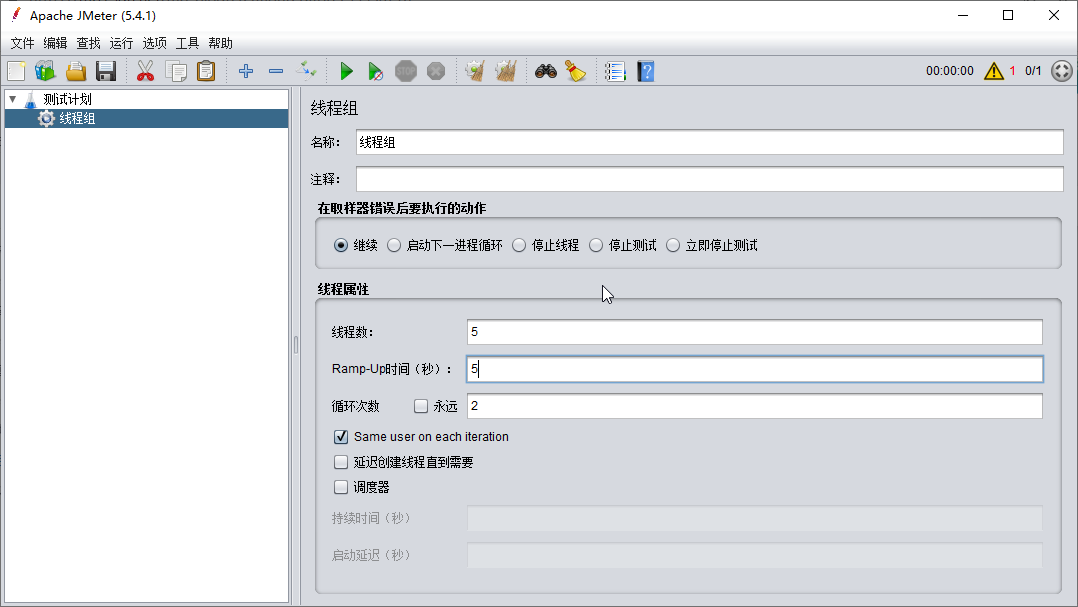Viewport: 1078px width, 607px height.
Task: Click the Cut scissors icon
Action: (145, 71)
